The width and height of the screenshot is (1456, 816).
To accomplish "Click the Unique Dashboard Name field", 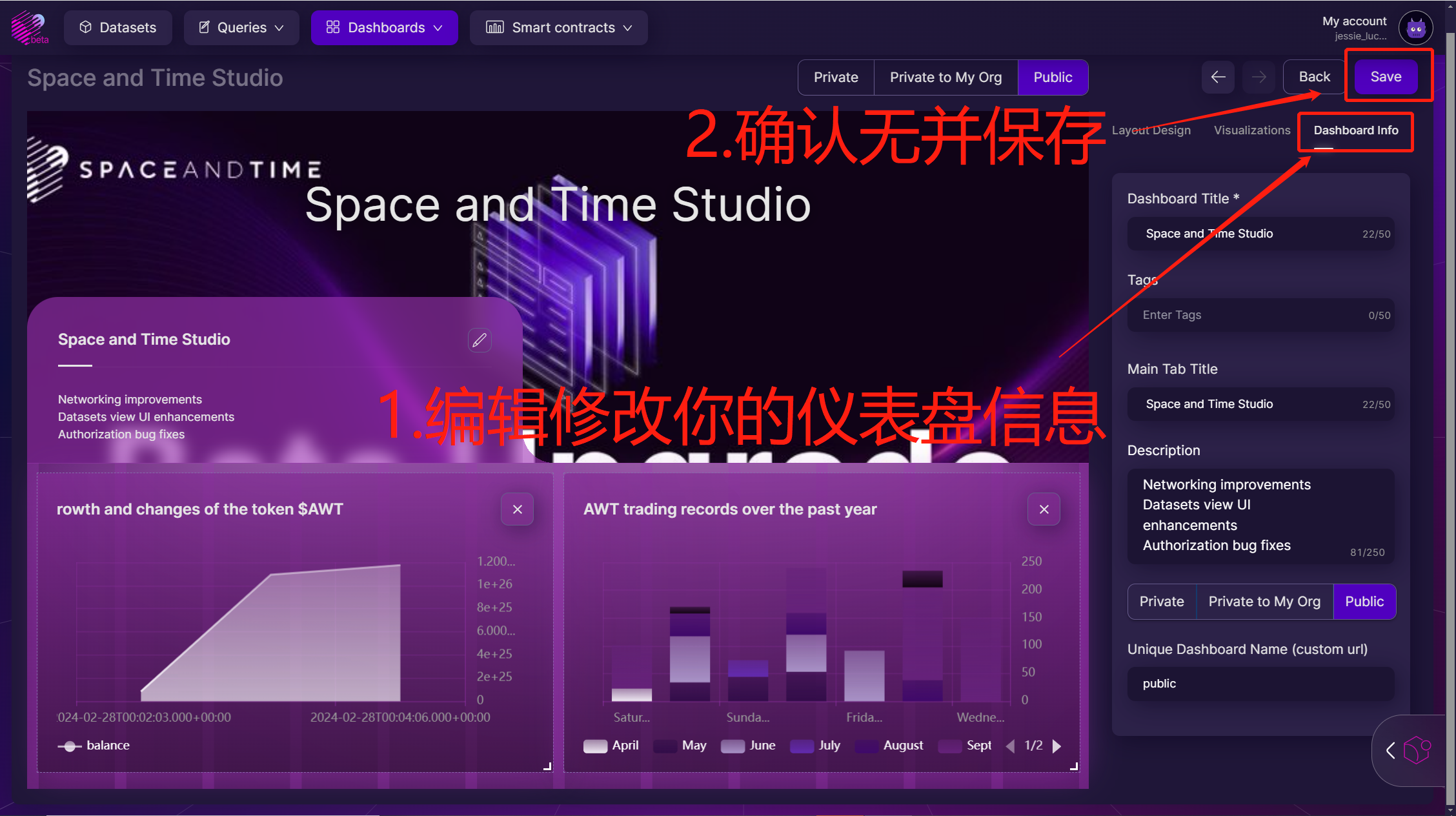I will tap(1260, 684).
